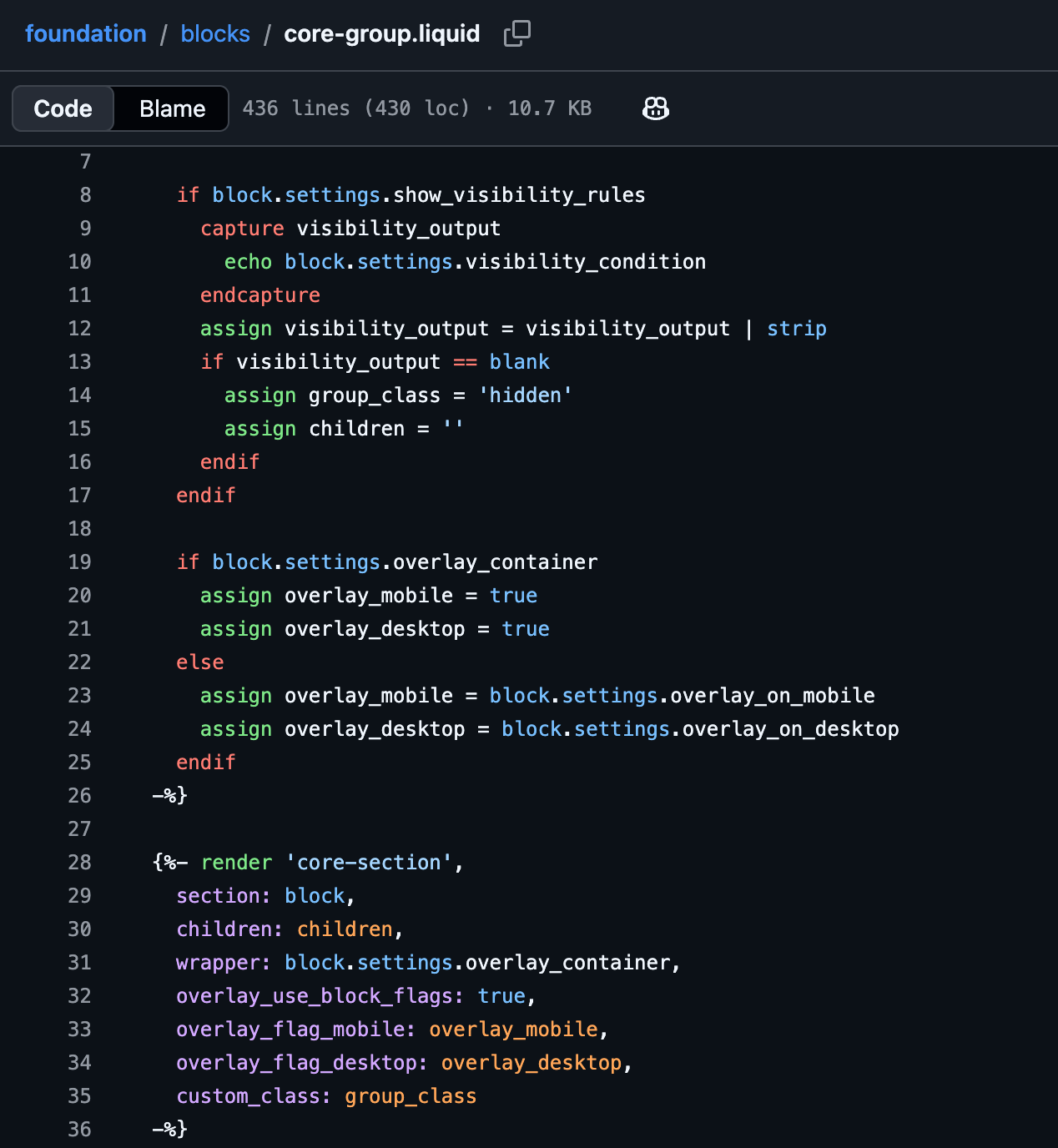Click 'overlay_use_block_flags:' on line 32
Screen dimensions: 1058x1148
pos(320,996)
